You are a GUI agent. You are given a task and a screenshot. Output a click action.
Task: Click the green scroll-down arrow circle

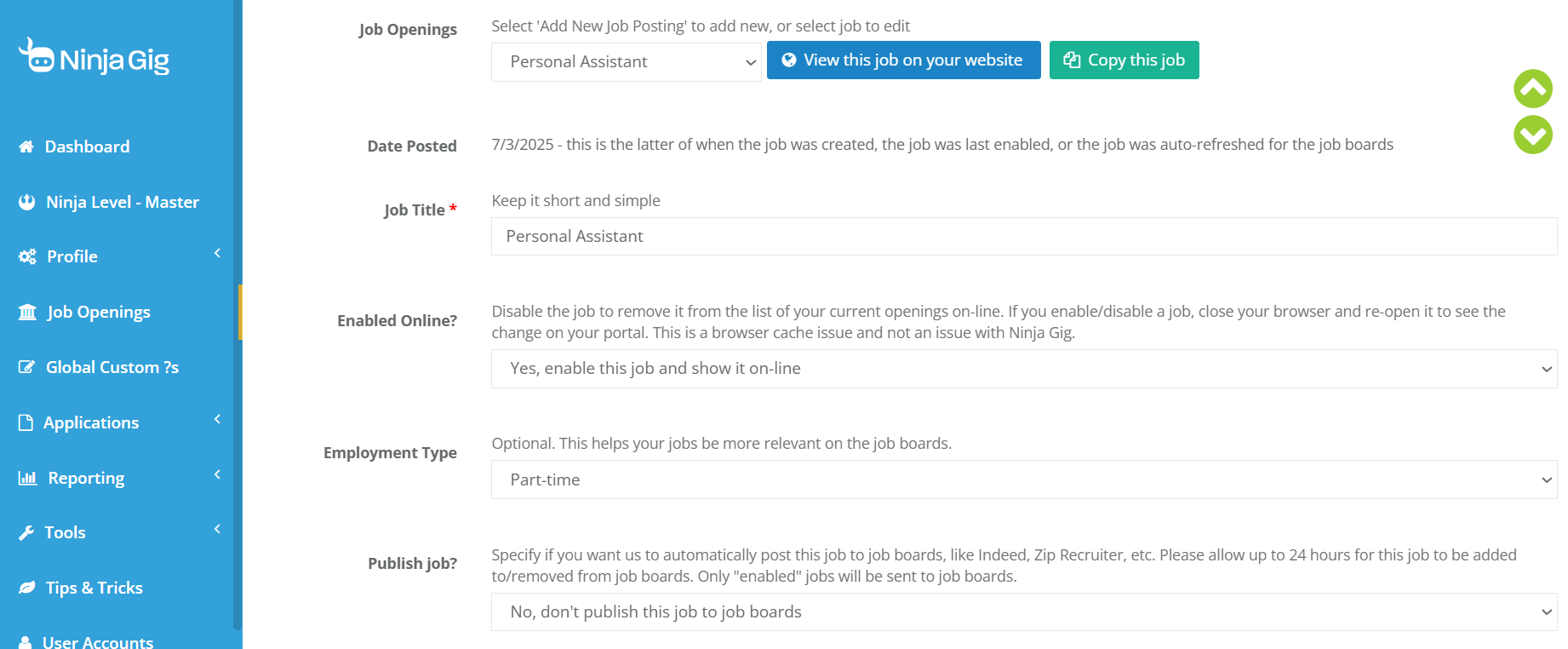point(1533,135)
